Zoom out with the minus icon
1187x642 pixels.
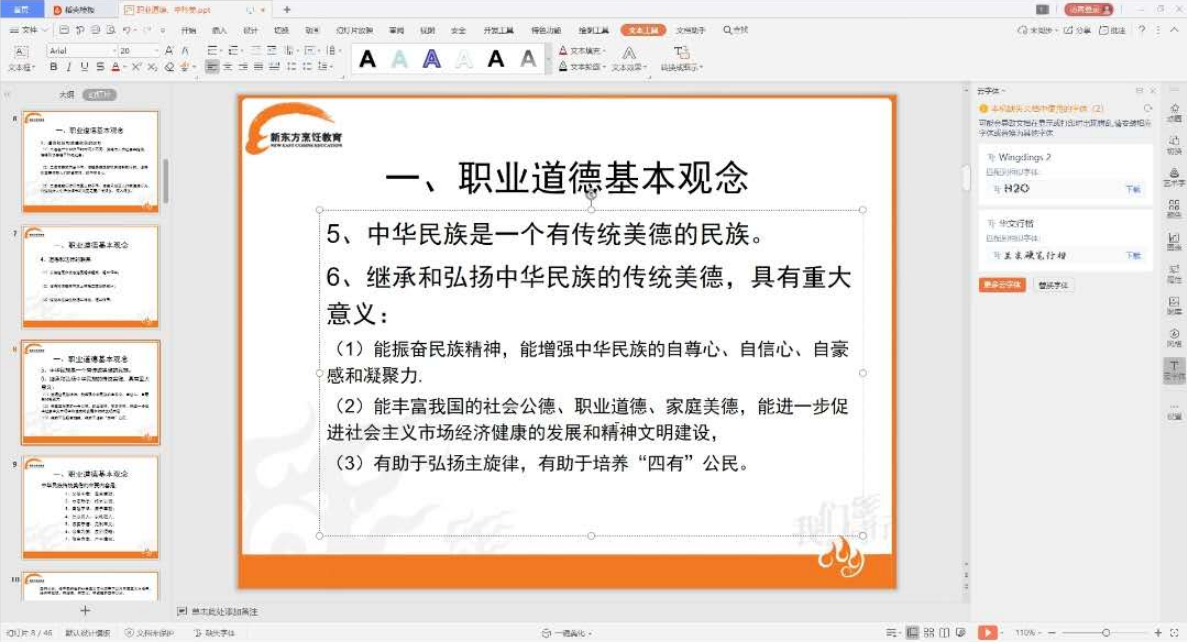coord(1051,632)
